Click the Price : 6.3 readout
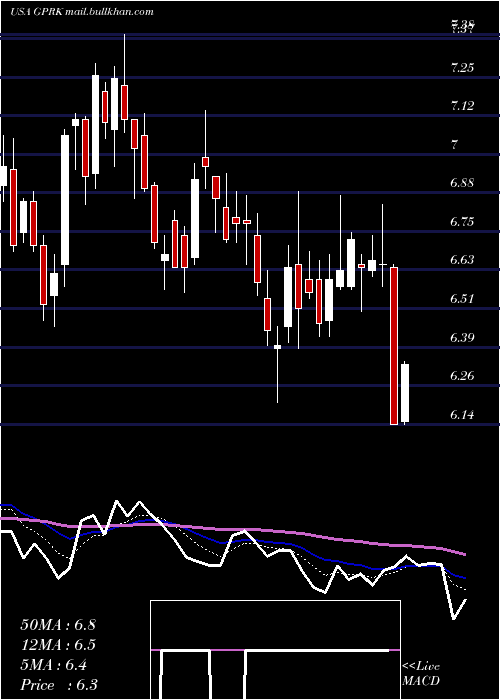The width and height of the screenshot is (500, 700). [x=59, y=685]
